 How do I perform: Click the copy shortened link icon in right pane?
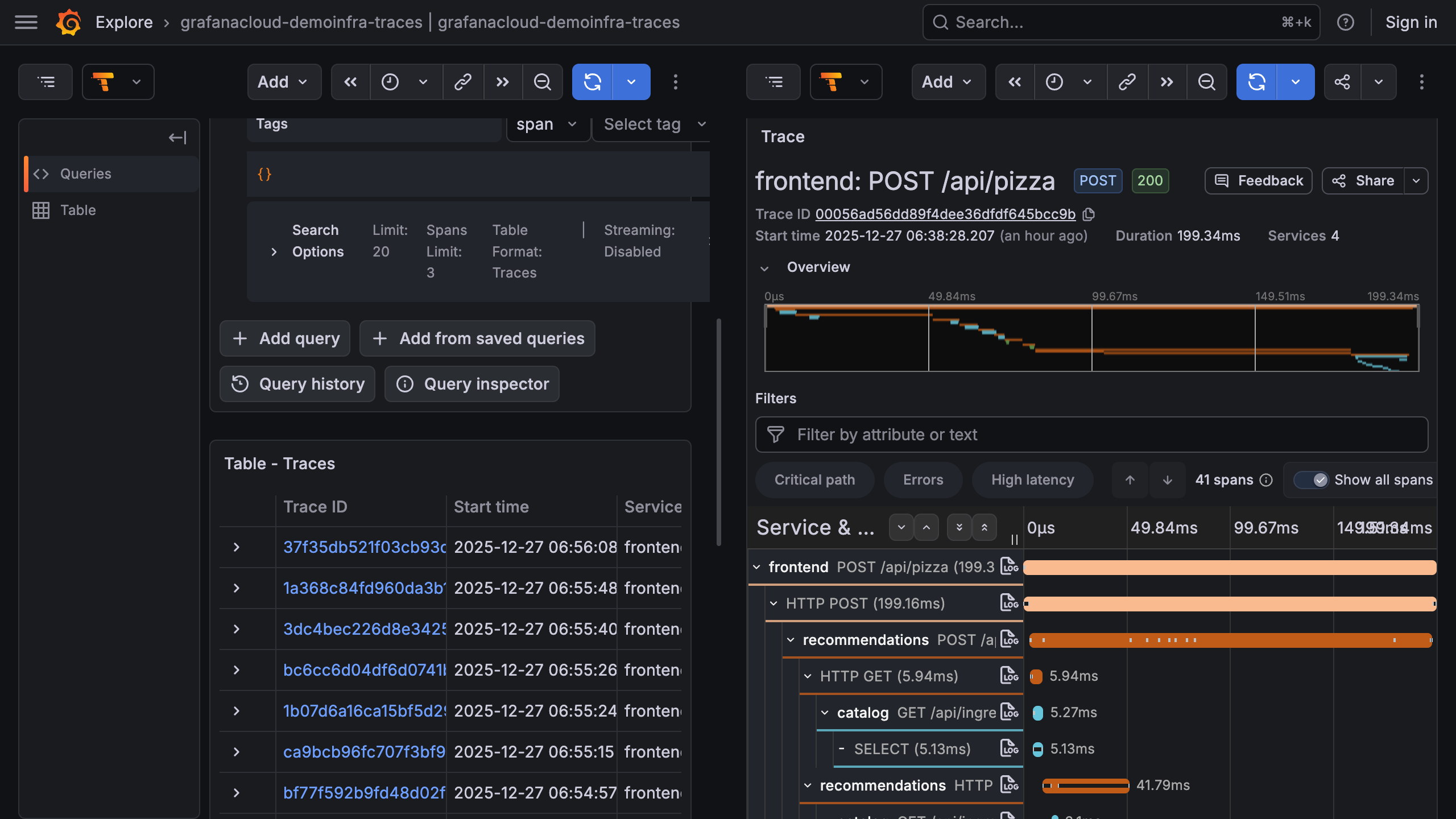(1127, 82)
